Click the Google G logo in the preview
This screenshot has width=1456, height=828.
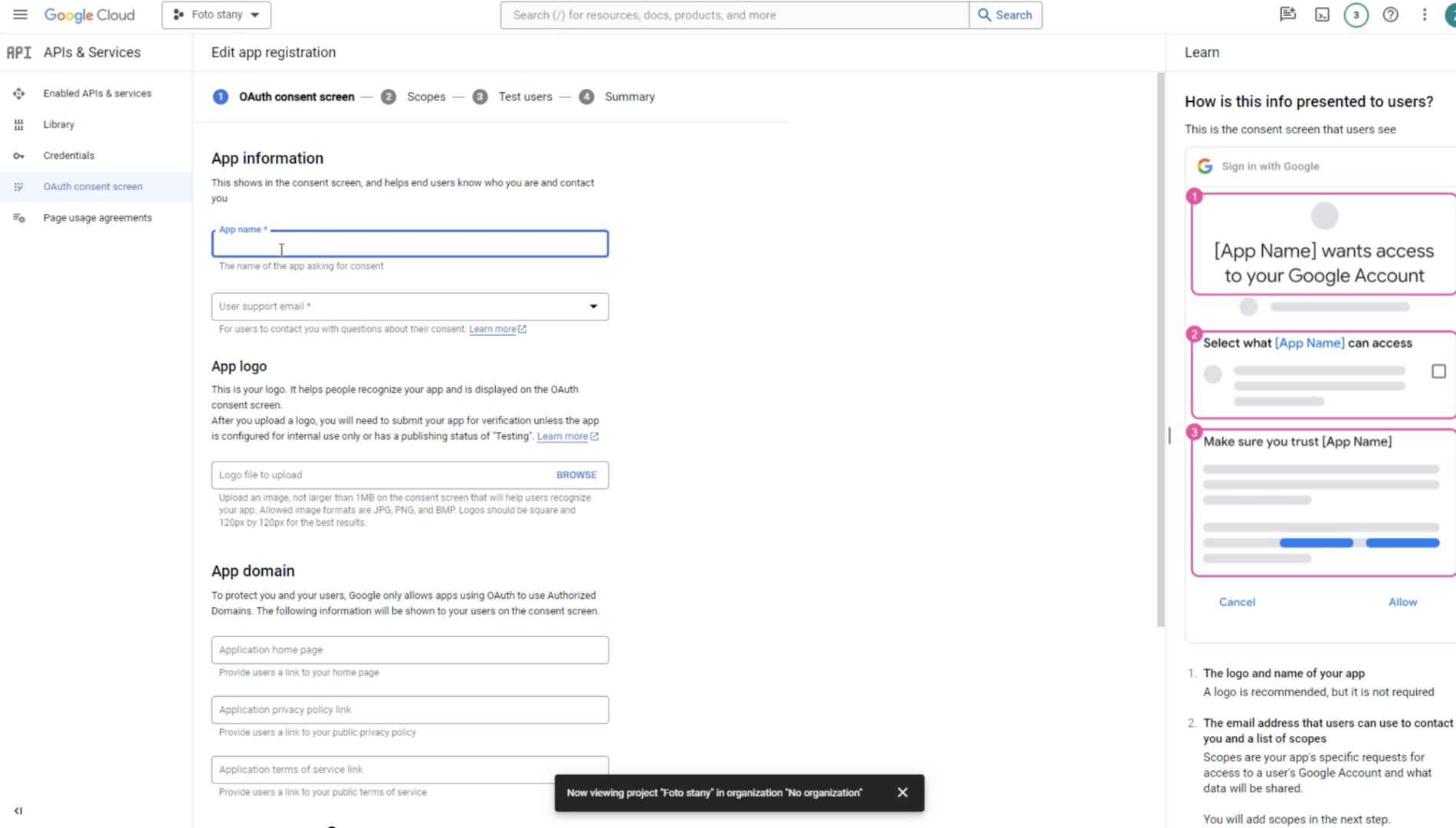point(1205,166)
